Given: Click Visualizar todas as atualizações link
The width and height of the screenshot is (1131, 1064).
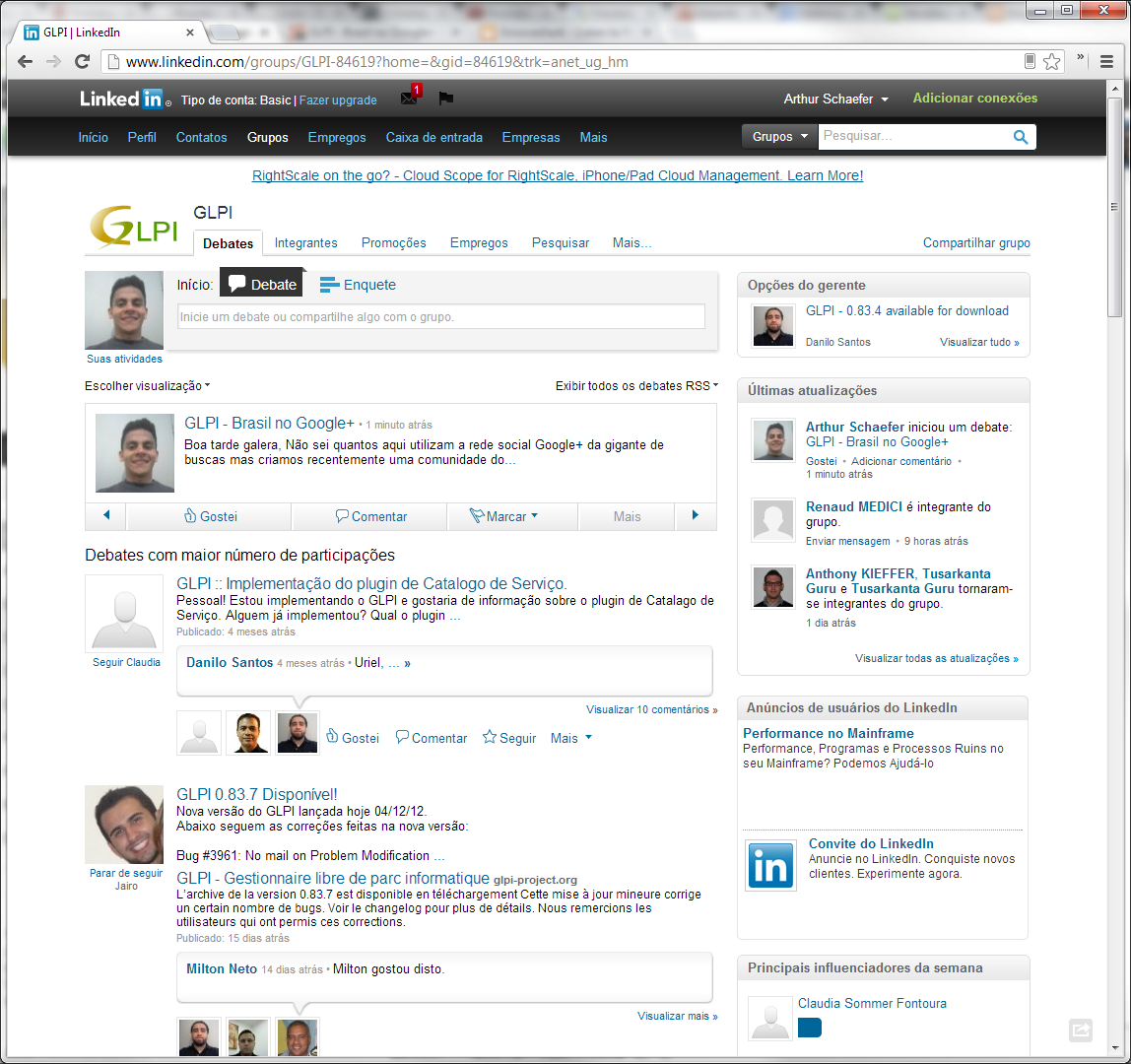Looking at the screenshot, I should pyautogui.click(x=937, y=659).
